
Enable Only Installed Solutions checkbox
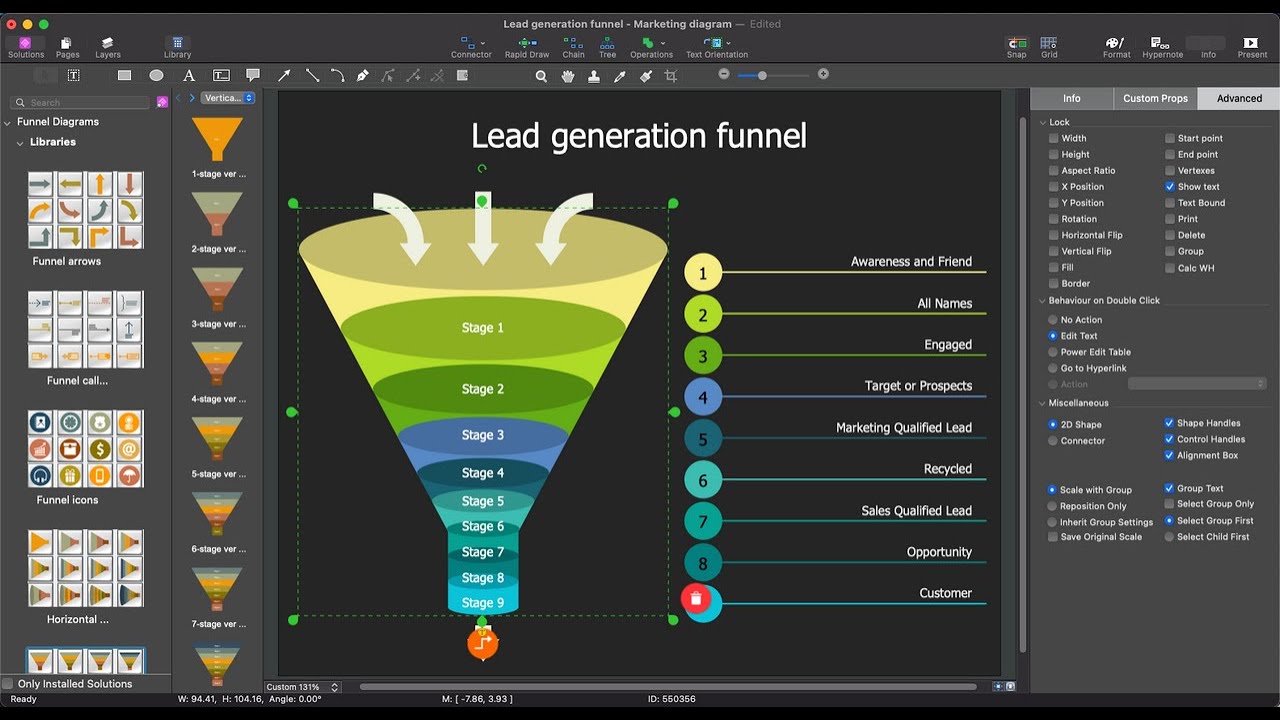8,684
